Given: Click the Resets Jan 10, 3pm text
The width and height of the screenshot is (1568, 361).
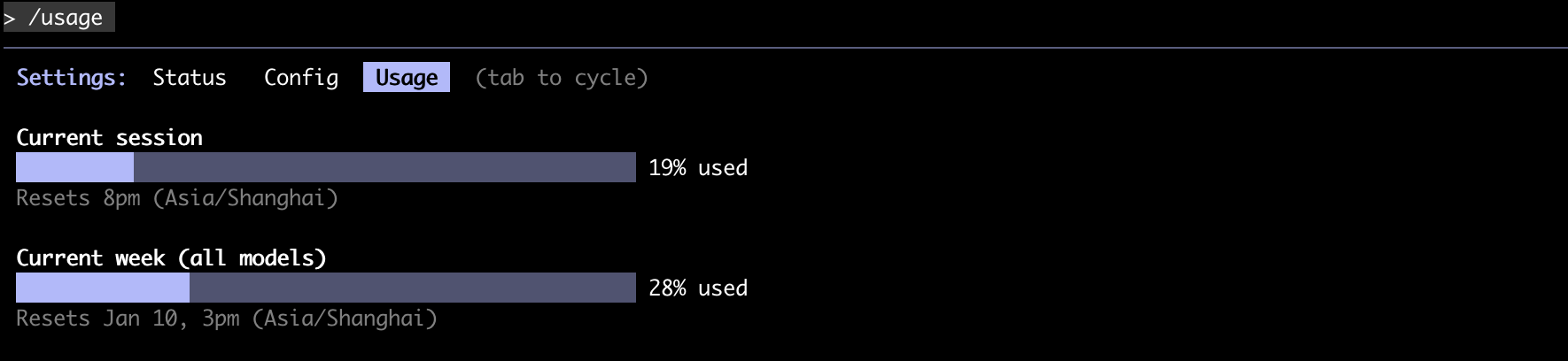Looking at the screenshot, I should [227, 319].
